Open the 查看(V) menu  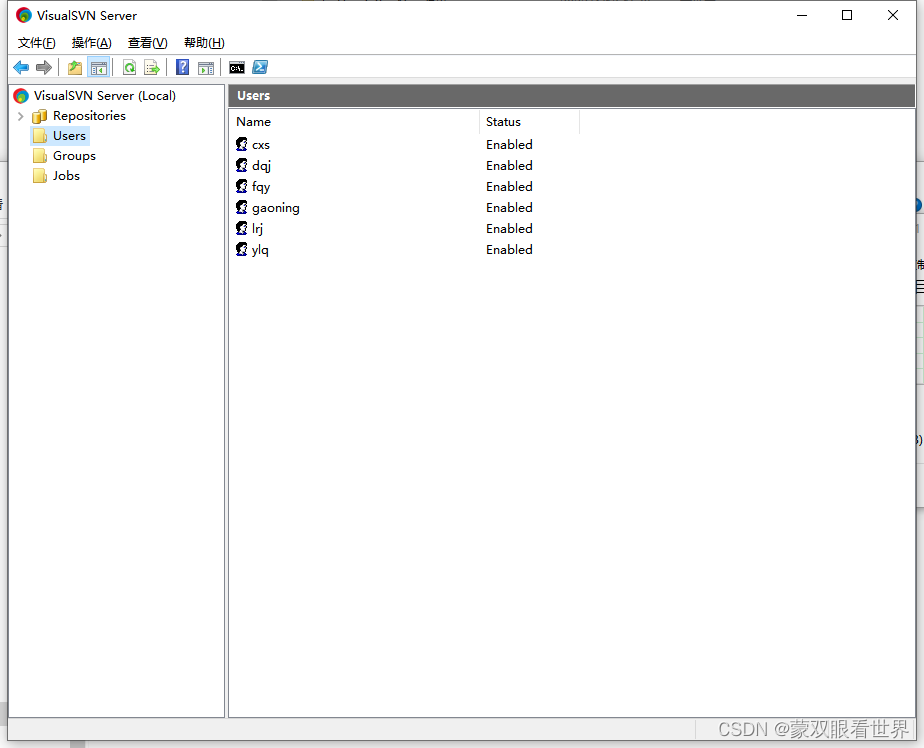(x=147, y=42)
